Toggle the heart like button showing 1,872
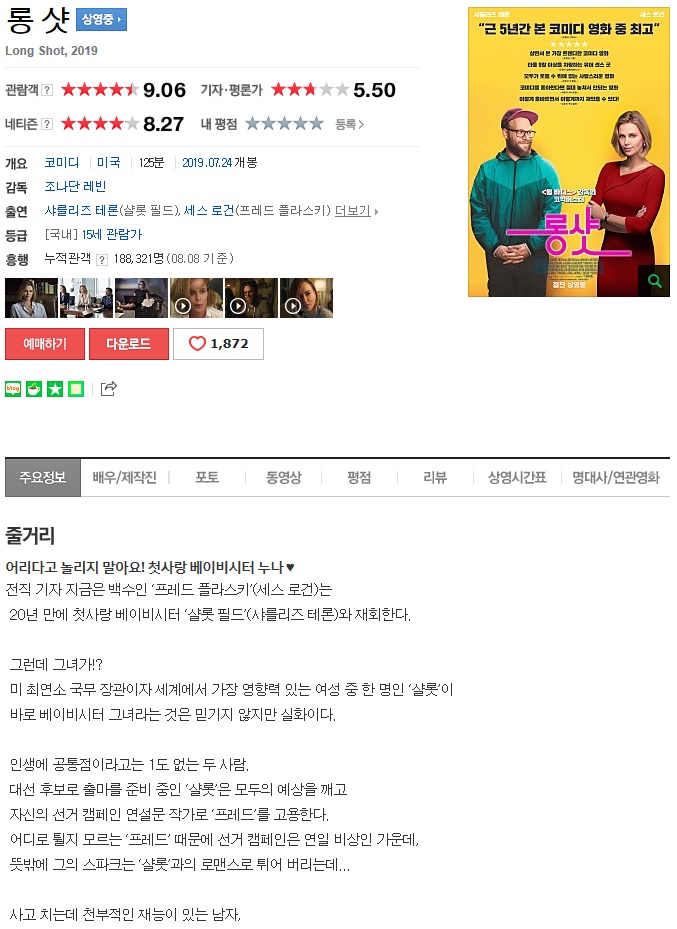Viewport: 677px width, 929px height. pyautogui.click(x=219, y=344)
